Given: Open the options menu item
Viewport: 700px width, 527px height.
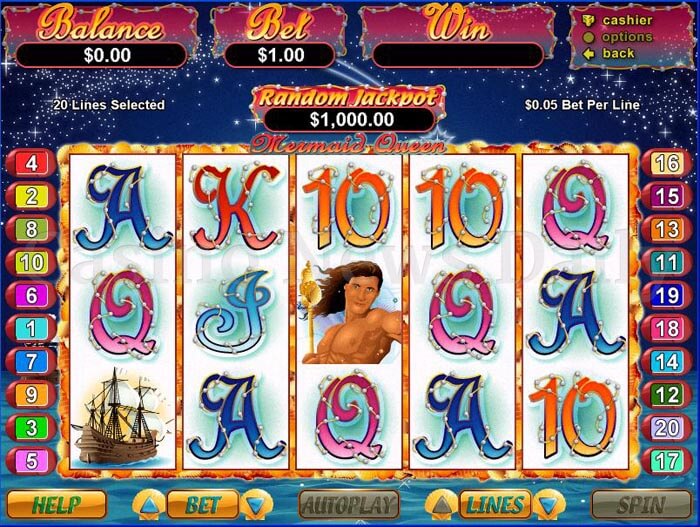Looking at the screenshot, I should [x=618, y=37].
